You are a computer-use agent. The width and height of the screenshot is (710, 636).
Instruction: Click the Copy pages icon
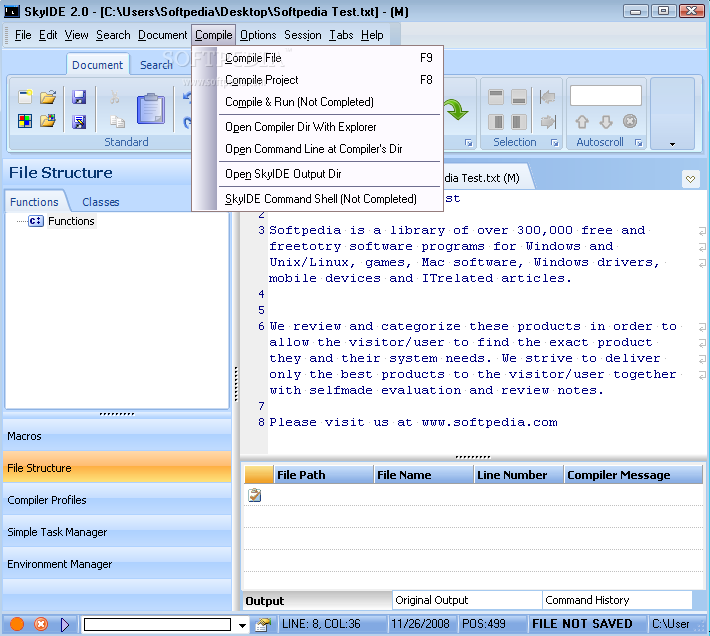[117, 121]
